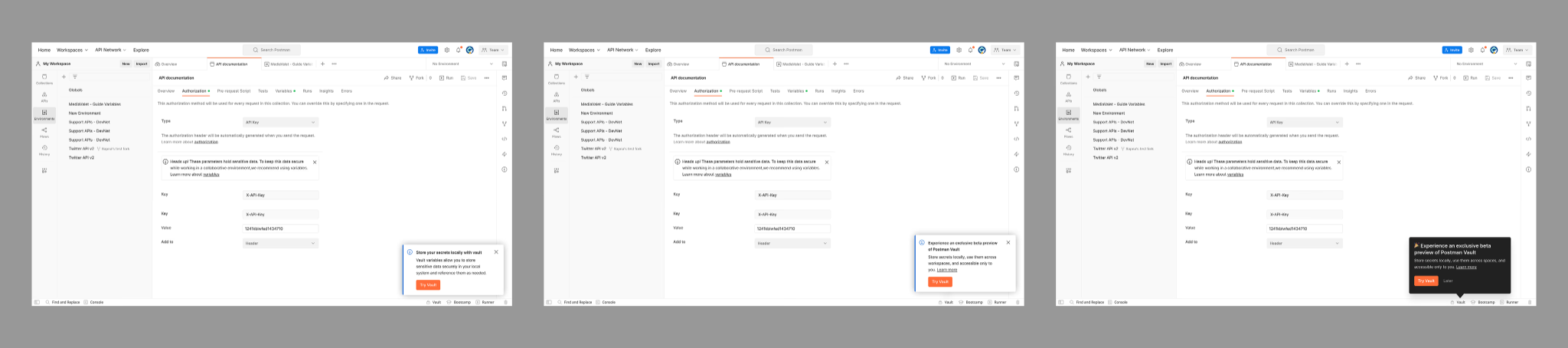Open the Type 'API Key' dropdown in left window
Viewport: 1568px width, 348px height.
click(280, 122)
